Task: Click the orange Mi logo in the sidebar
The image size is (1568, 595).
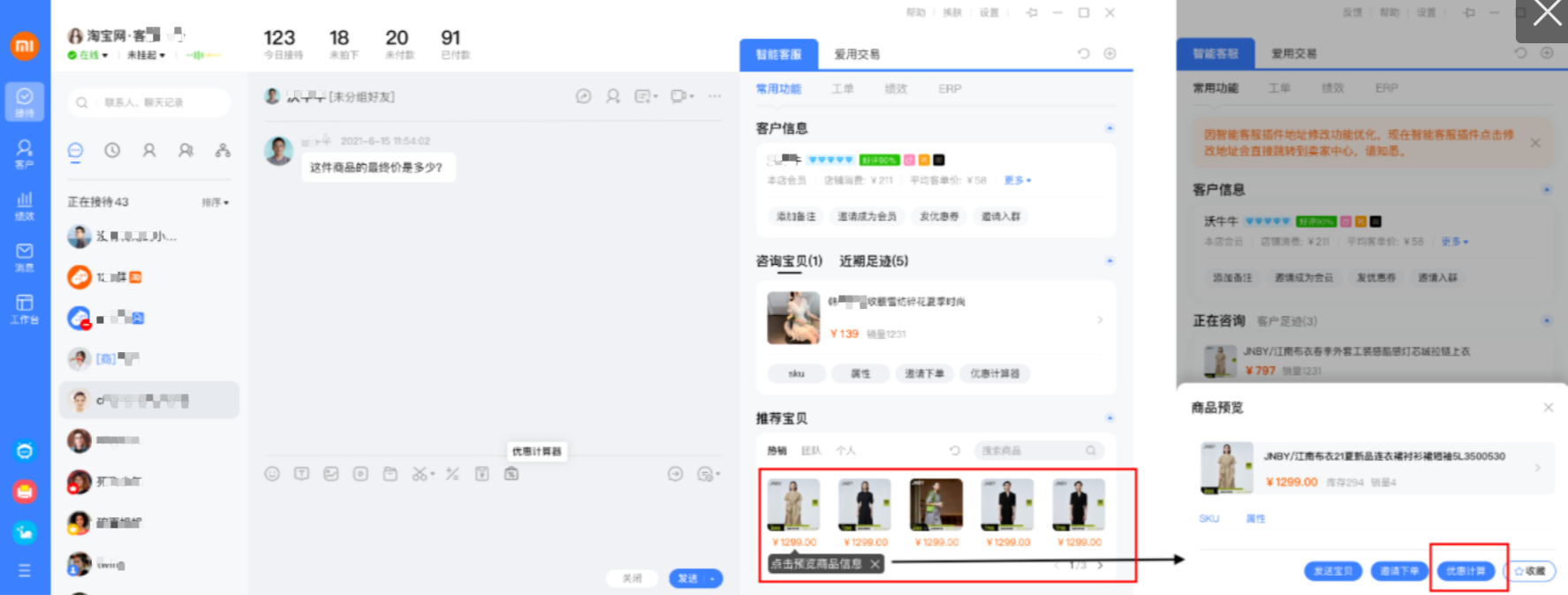Action: tap(25, 45)
